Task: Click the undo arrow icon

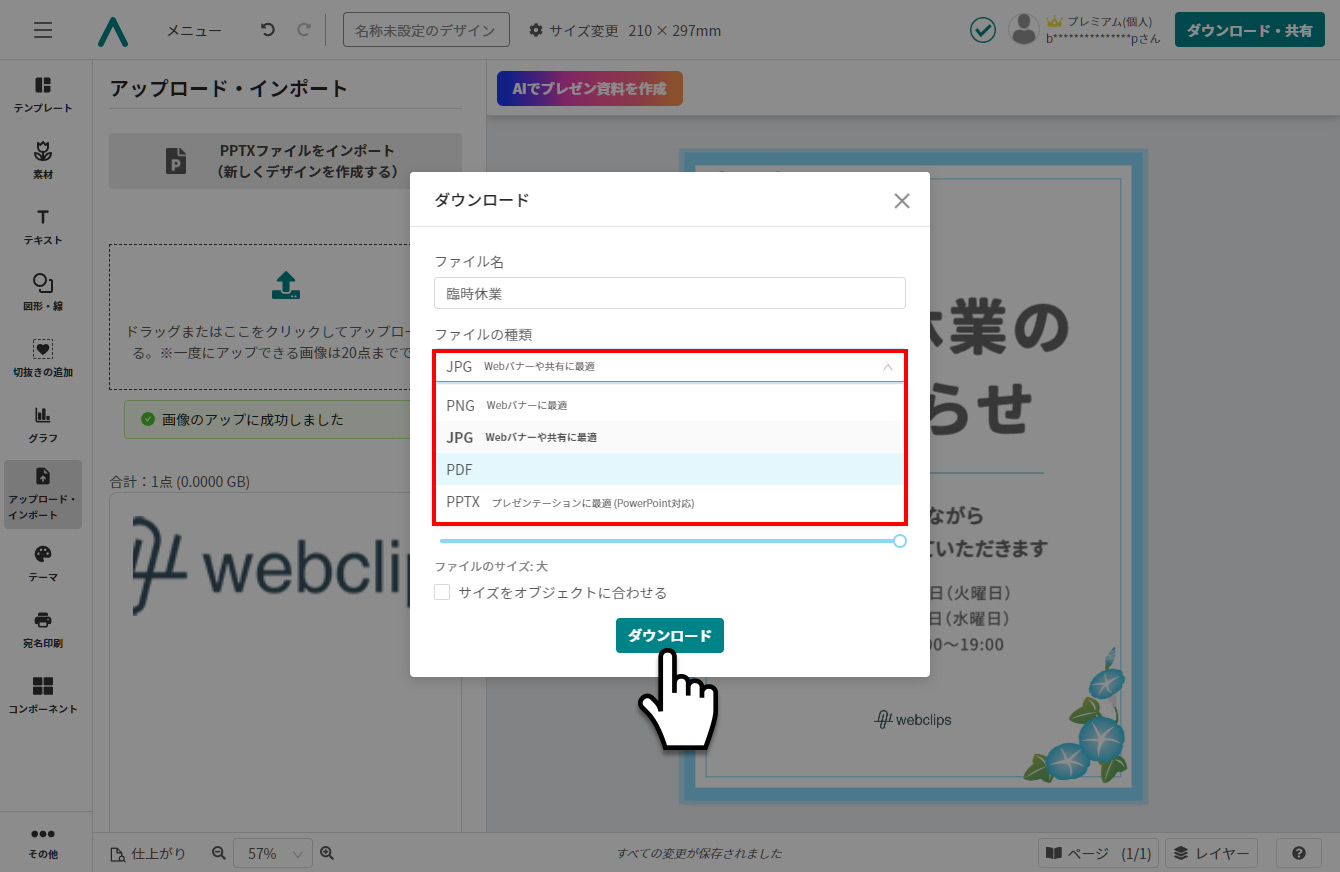Action: coord(267,30)
